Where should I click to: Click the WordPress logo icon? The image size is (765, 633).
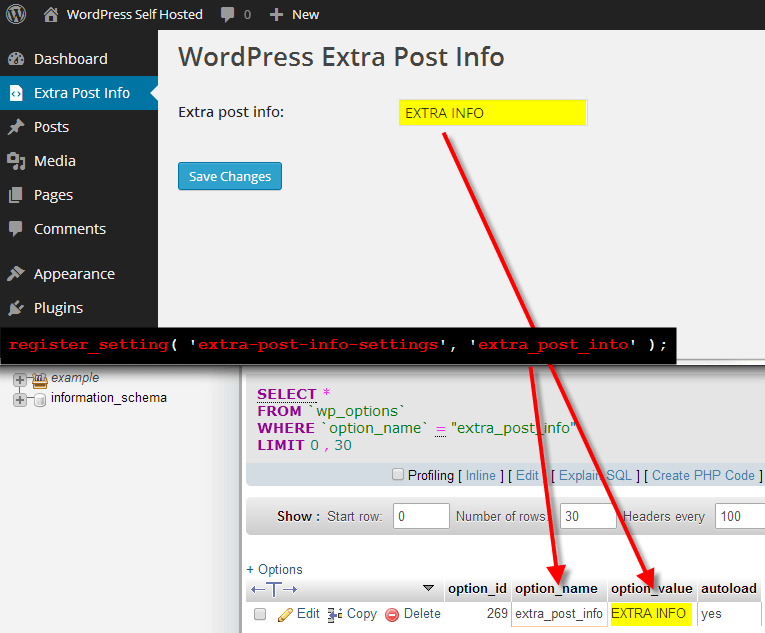pyautogui.click(x=16, y=14)
